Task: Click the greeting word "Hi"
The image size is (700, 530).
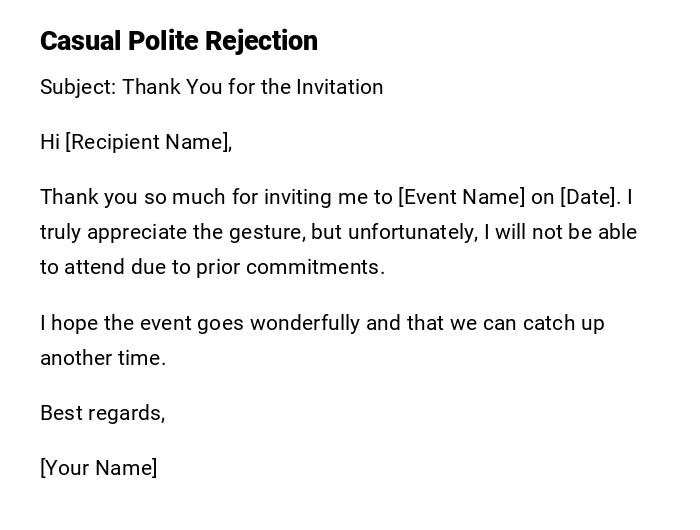Action: 50,142
